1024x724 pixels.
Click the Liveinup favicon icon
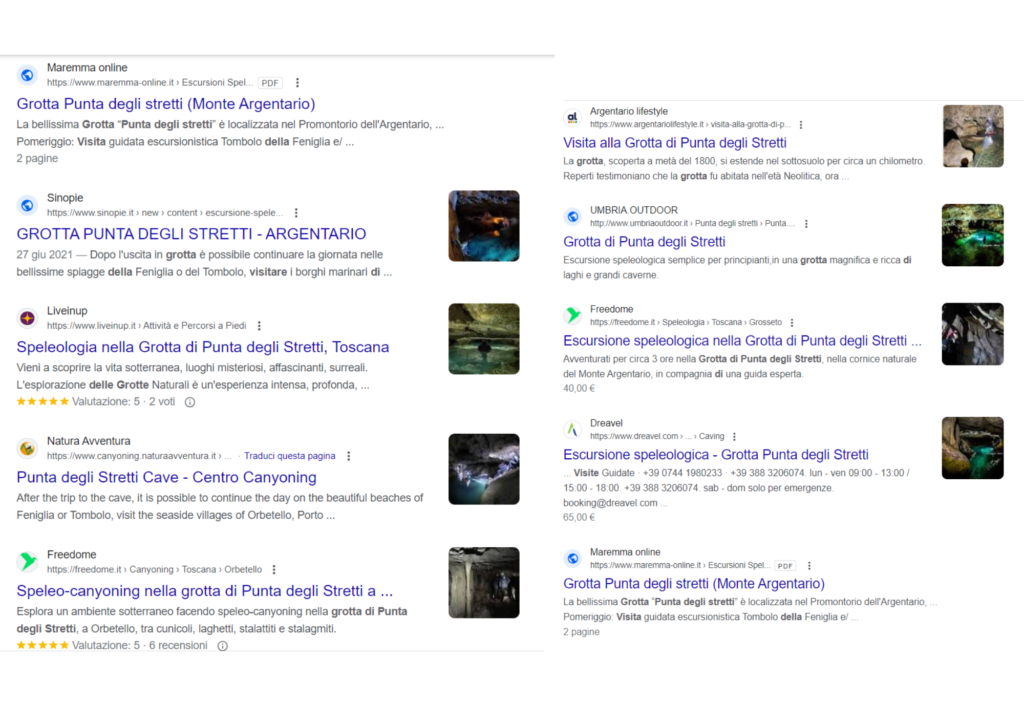pyautogui.click(x=27, y=318)
